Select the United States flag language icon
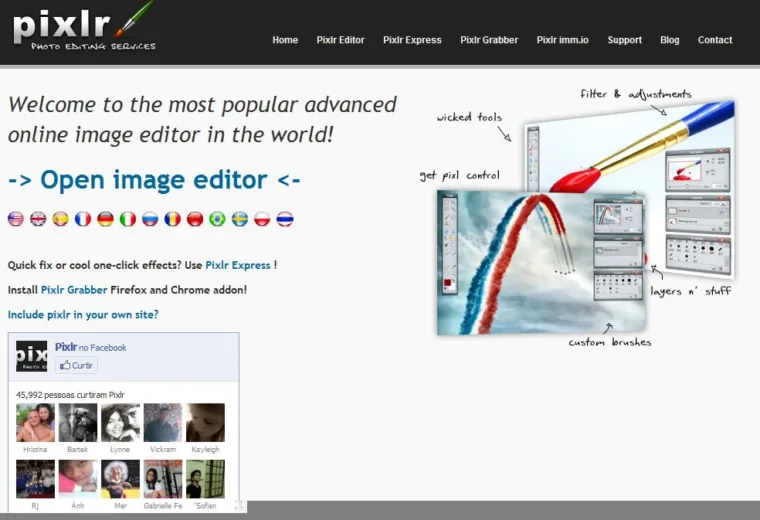The height and width of the screenshot is (520, 760). pyautogui.click(x=16, y=219)
